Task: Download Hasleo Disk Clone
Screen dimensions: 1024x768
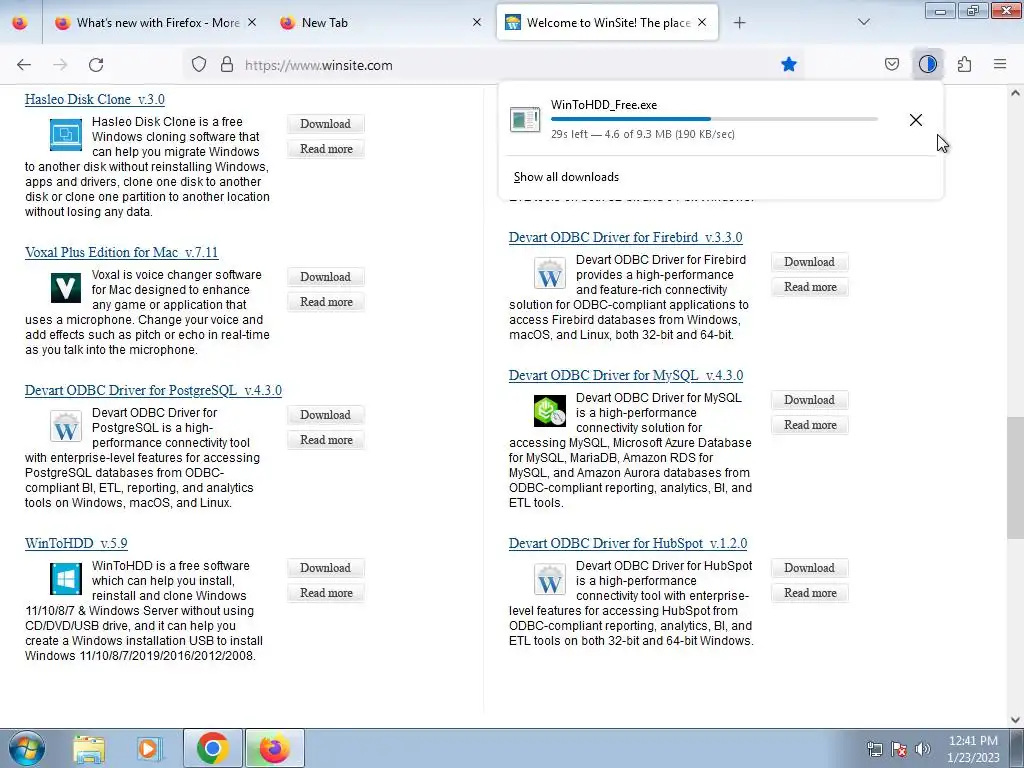Action: 325,123
